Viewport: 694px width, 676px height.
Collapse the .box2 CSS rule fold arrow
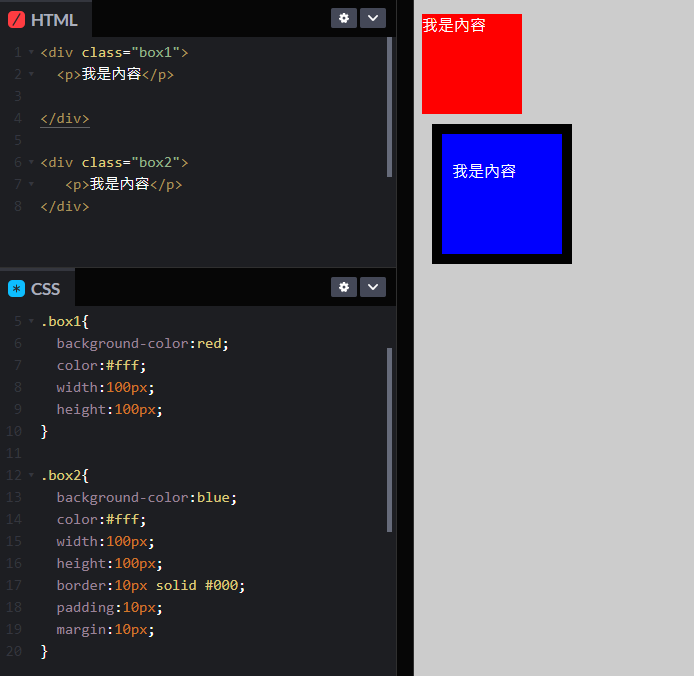pyautogui.click(x=31, y=475)
